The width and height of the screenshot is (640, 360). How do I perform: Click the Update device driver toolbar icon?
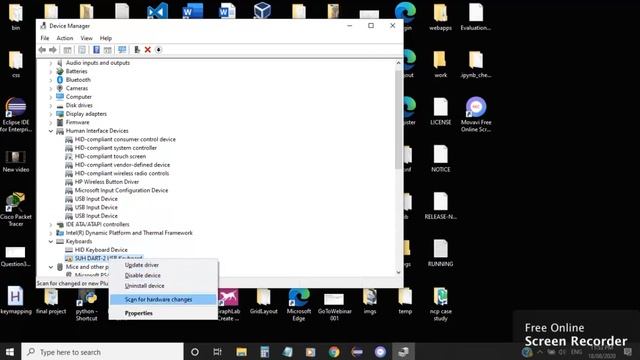click(x=137, y=50)
